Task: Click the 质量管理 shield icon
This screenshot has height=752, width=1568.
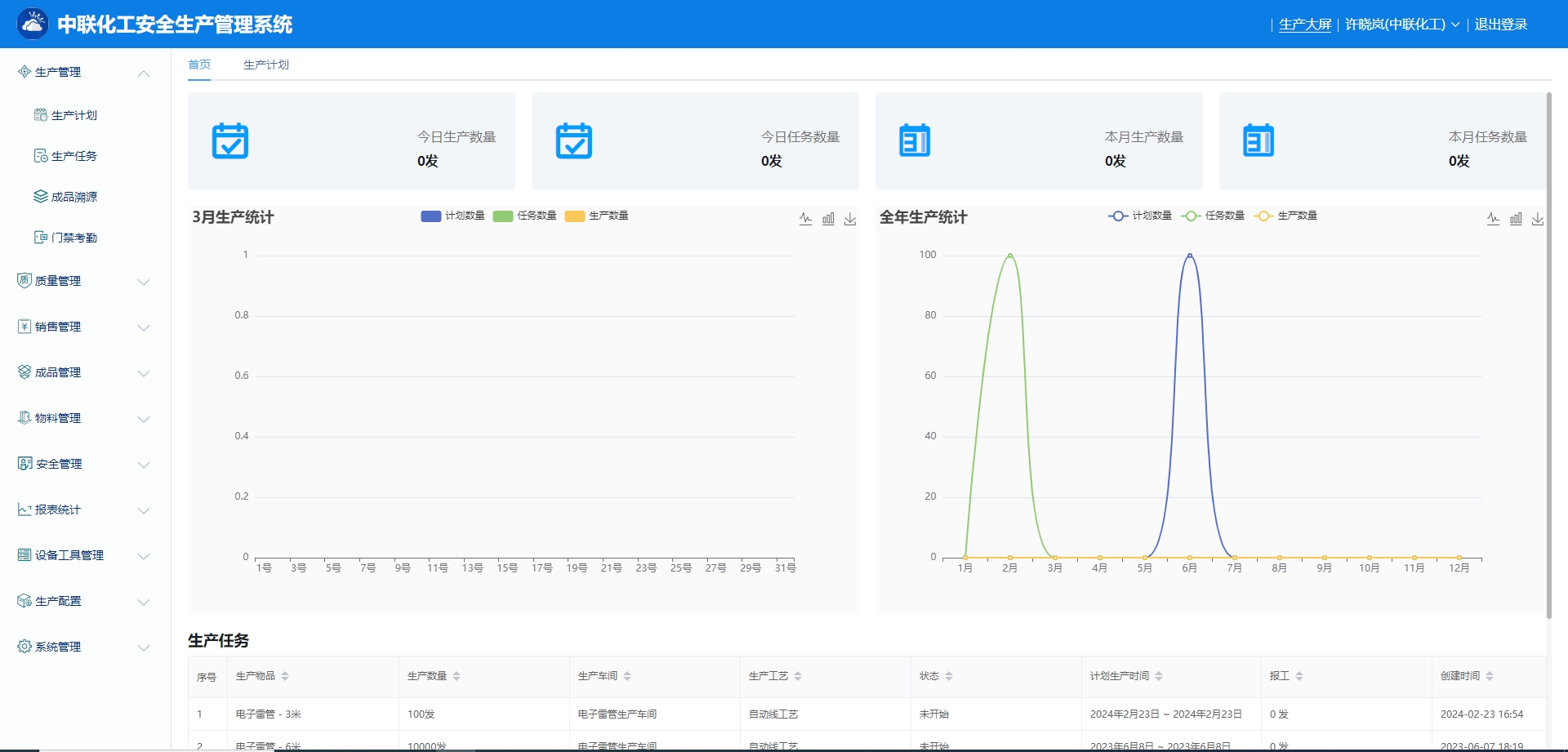Action: 24,281
